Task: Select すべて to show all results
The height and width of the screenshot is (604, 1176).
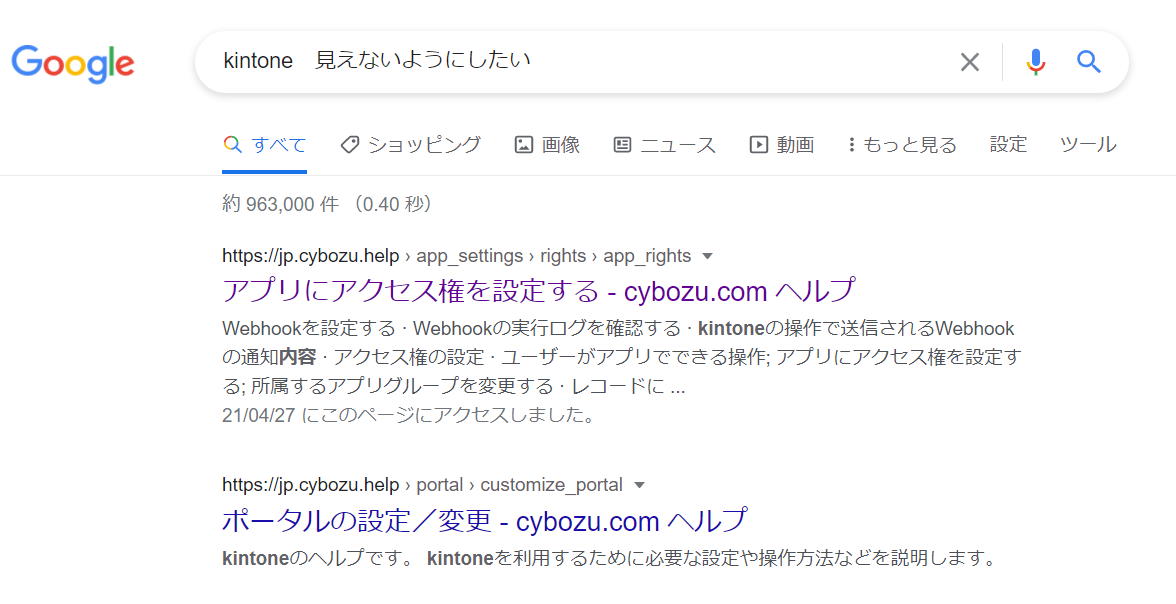Action: tap(266, 144)
